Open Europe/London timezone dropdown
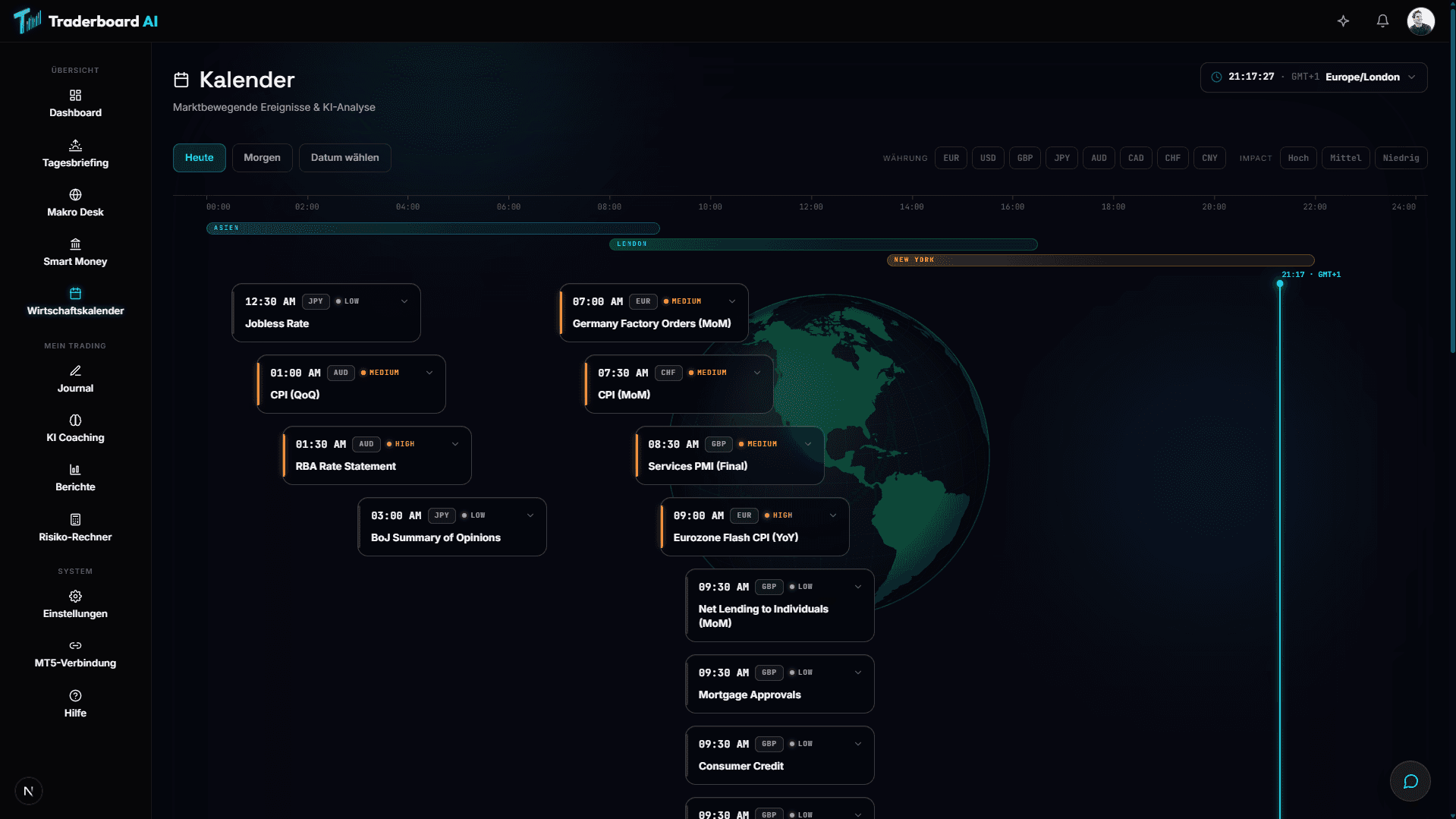 click(1313, 77)
